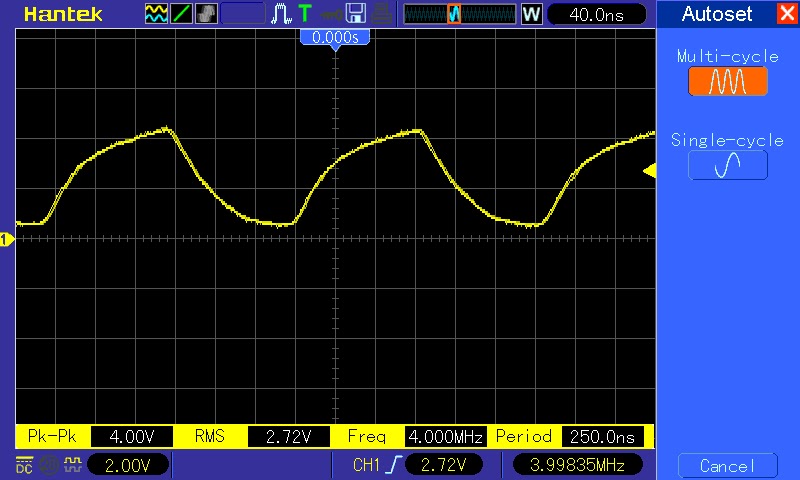The image size is (800, 480).
Task: Click the CH1 trigger source label
Action: pos(366,465)
